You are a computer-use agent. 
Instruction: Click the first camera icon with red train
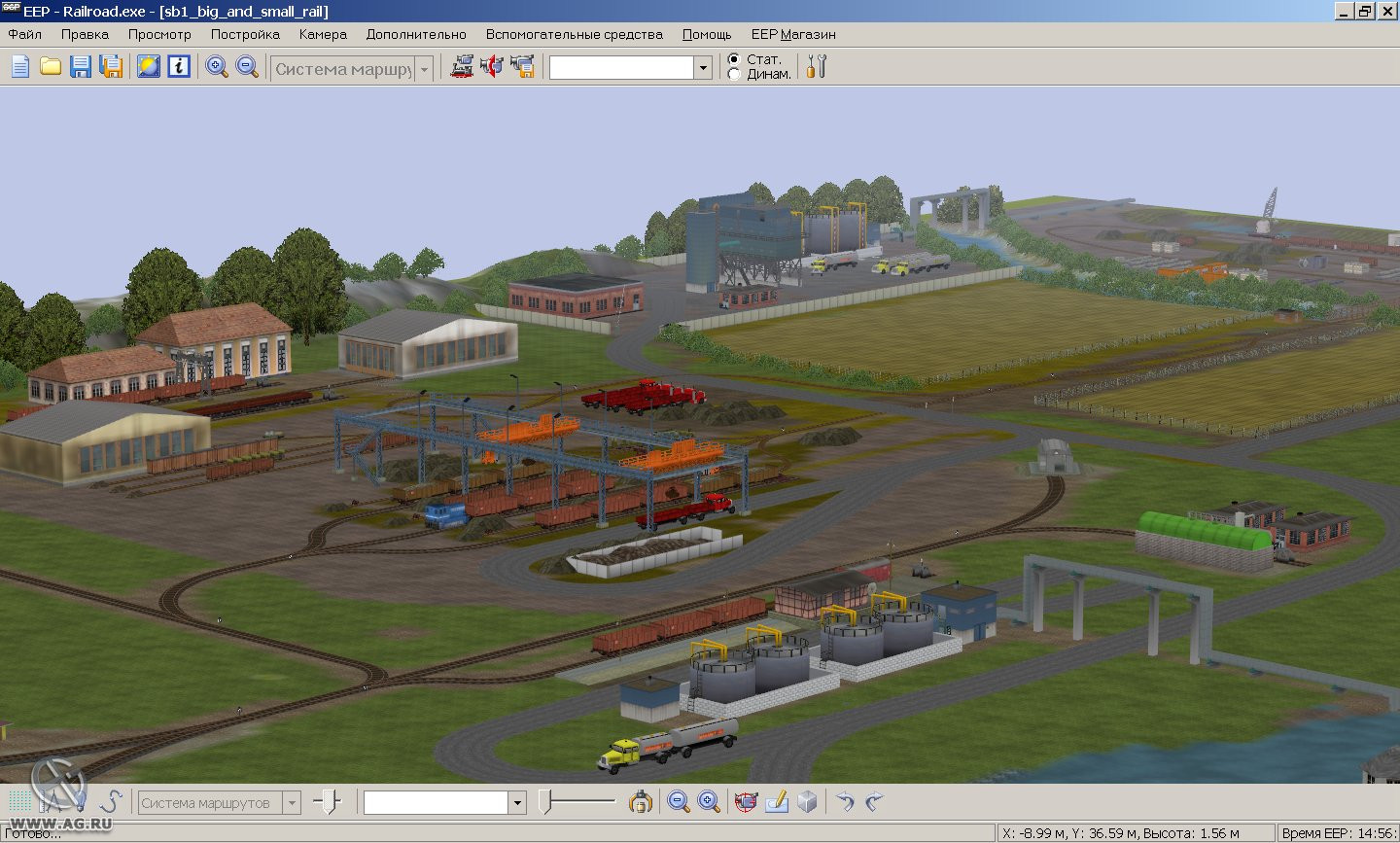462,66
